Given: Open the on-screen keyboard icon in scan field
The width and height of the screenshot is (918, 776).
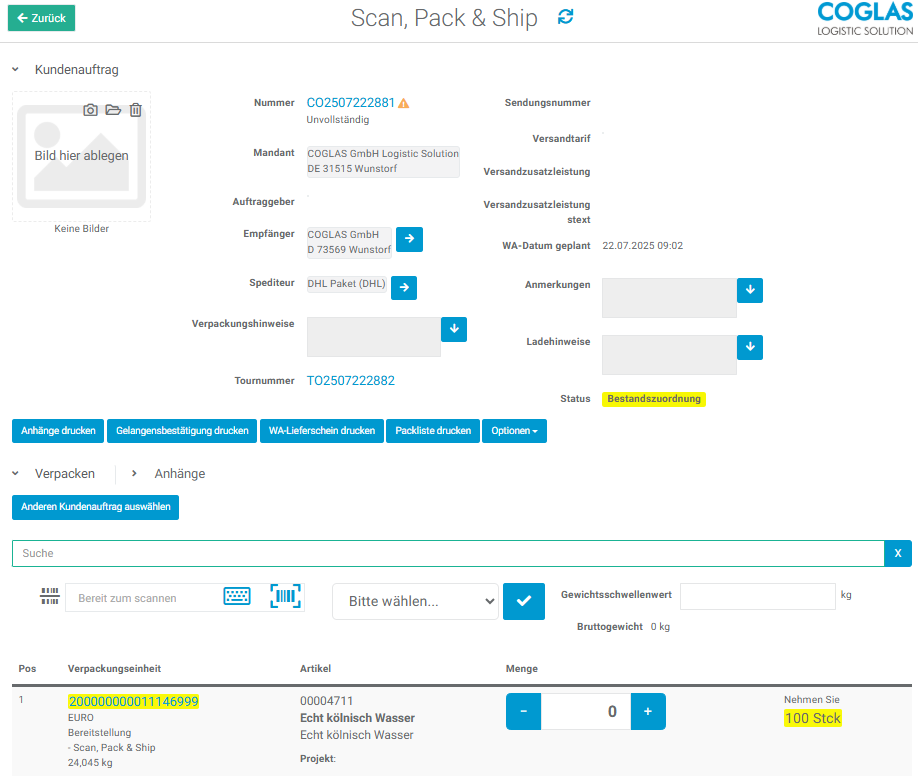Looking at the screenshot, I should 237,597.
